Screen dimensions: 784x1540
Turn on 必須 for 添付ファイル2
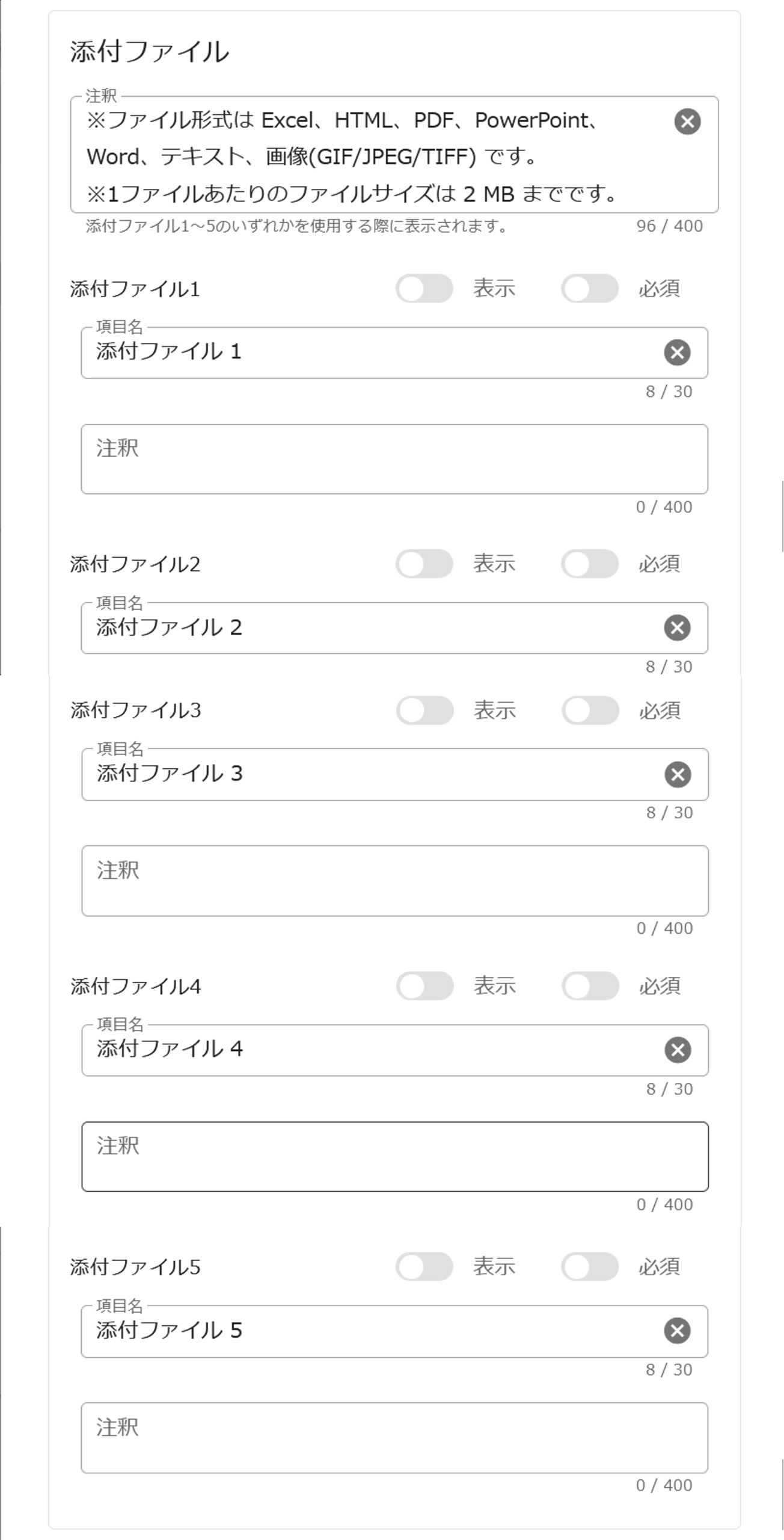tap(589, 564)
